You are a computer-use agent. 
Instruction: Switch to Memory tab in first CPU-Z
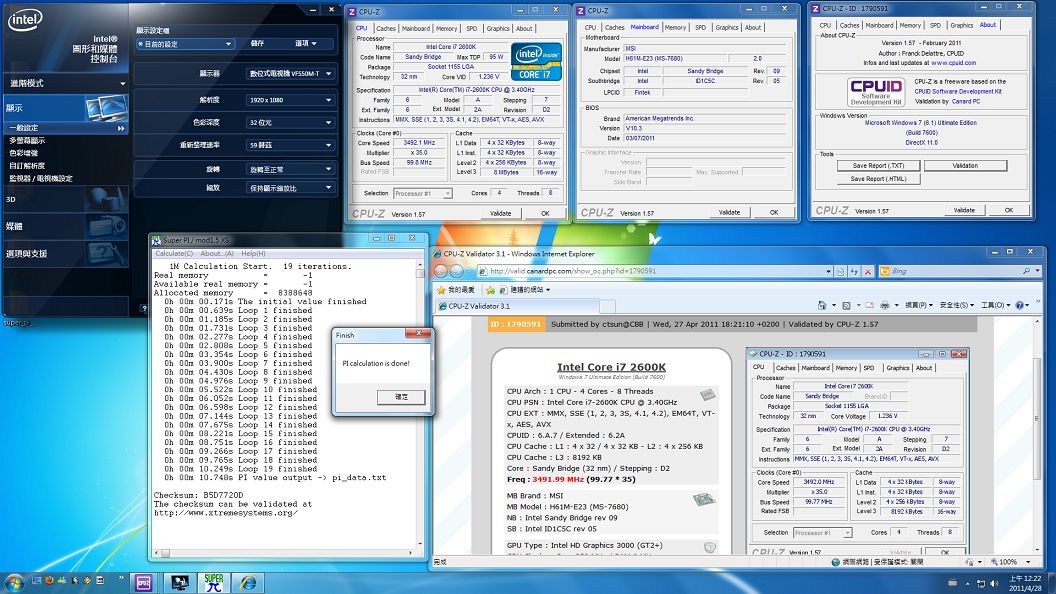click(x=446, y=28)
